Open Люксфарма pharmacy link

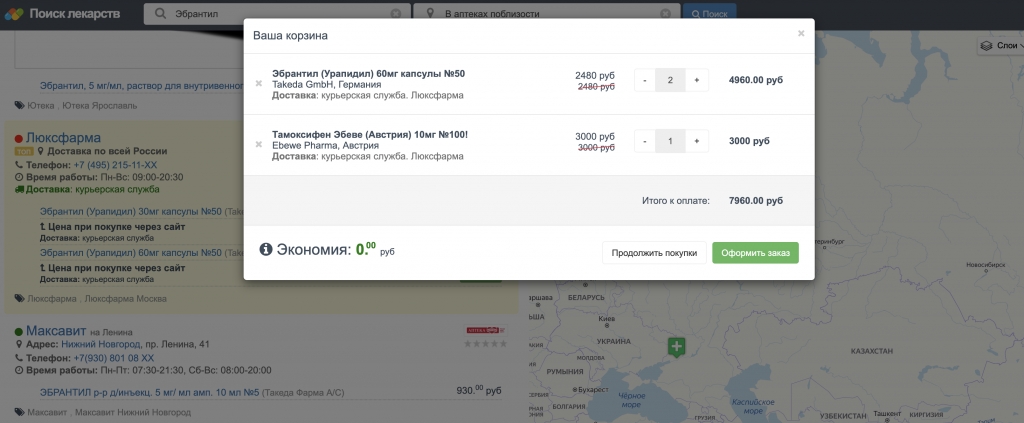(x=63, y=138)
